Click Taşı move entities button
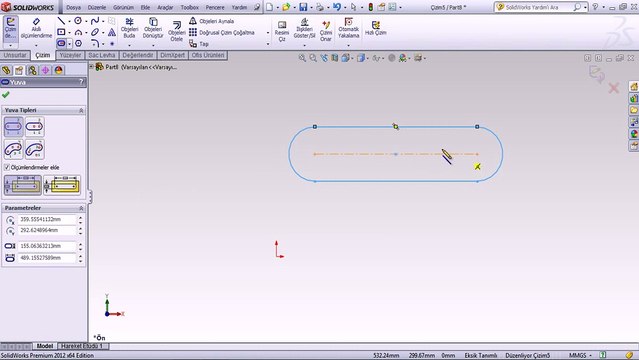The width and height of the screenshot is (639, 360). (x=199, y=44)
